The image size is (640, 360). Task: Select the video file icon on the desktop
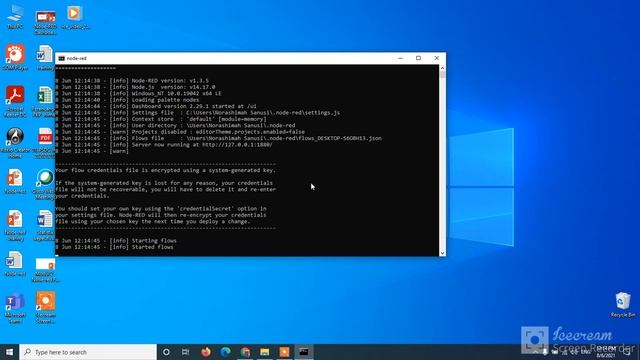click(x=75, y=17)
